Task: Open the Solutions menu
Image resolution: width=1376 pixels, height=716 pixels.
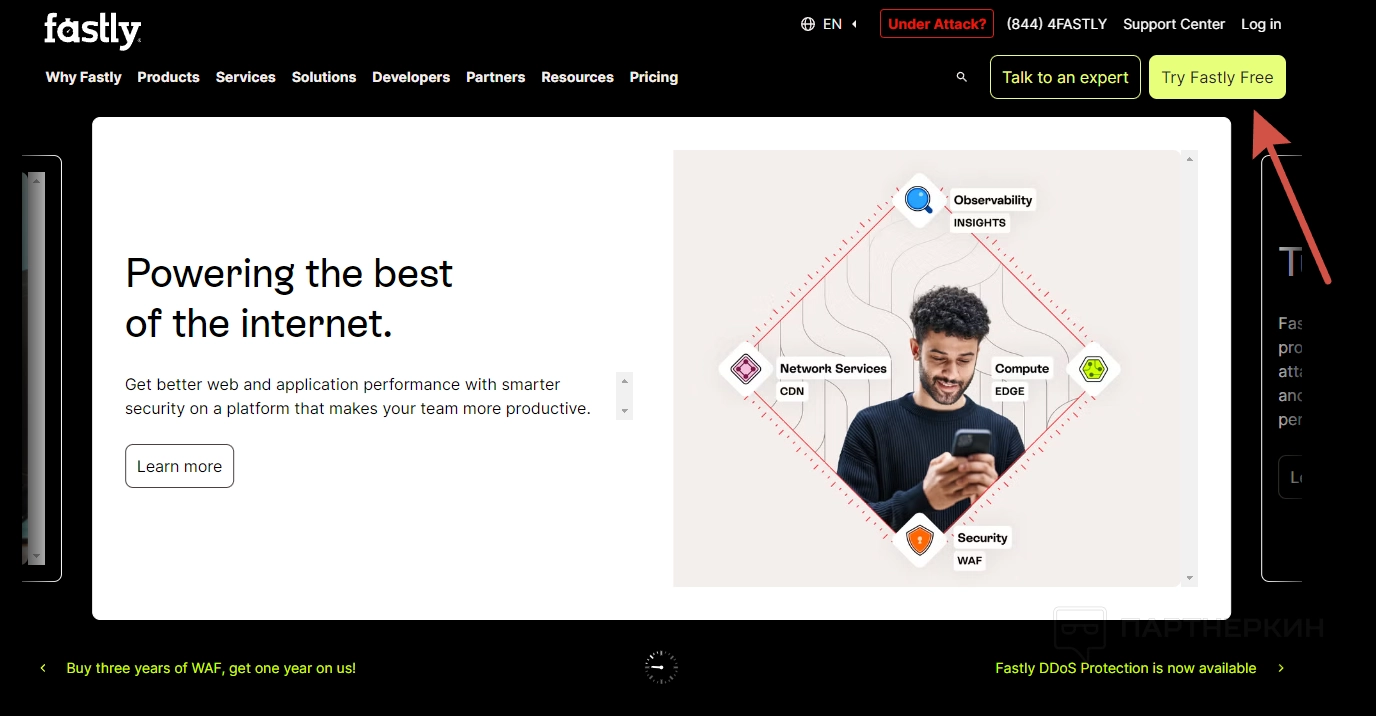Action: 324,77
